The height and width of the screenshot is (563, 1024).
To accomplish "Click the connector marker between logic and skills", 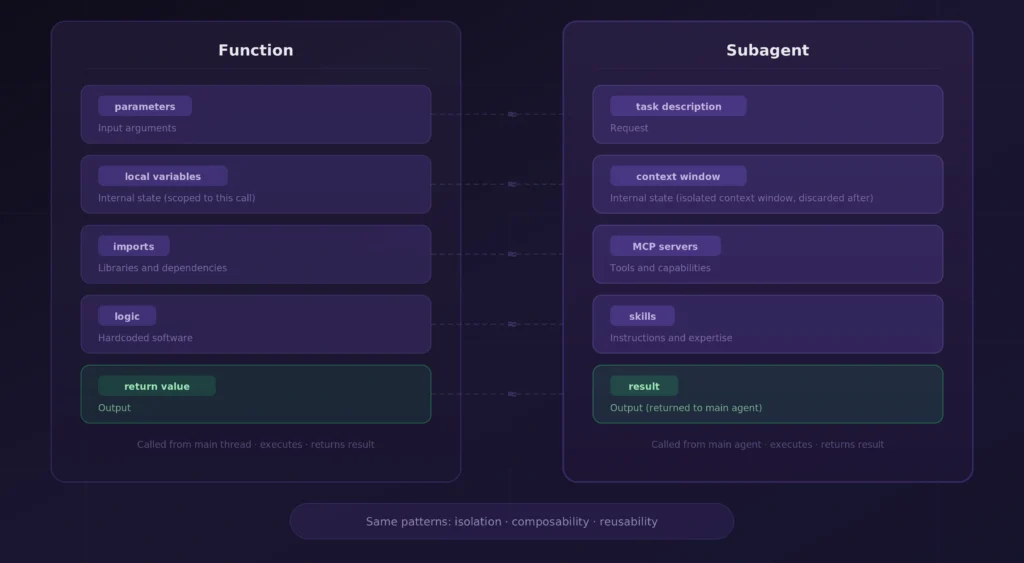I will click(512, 324).
